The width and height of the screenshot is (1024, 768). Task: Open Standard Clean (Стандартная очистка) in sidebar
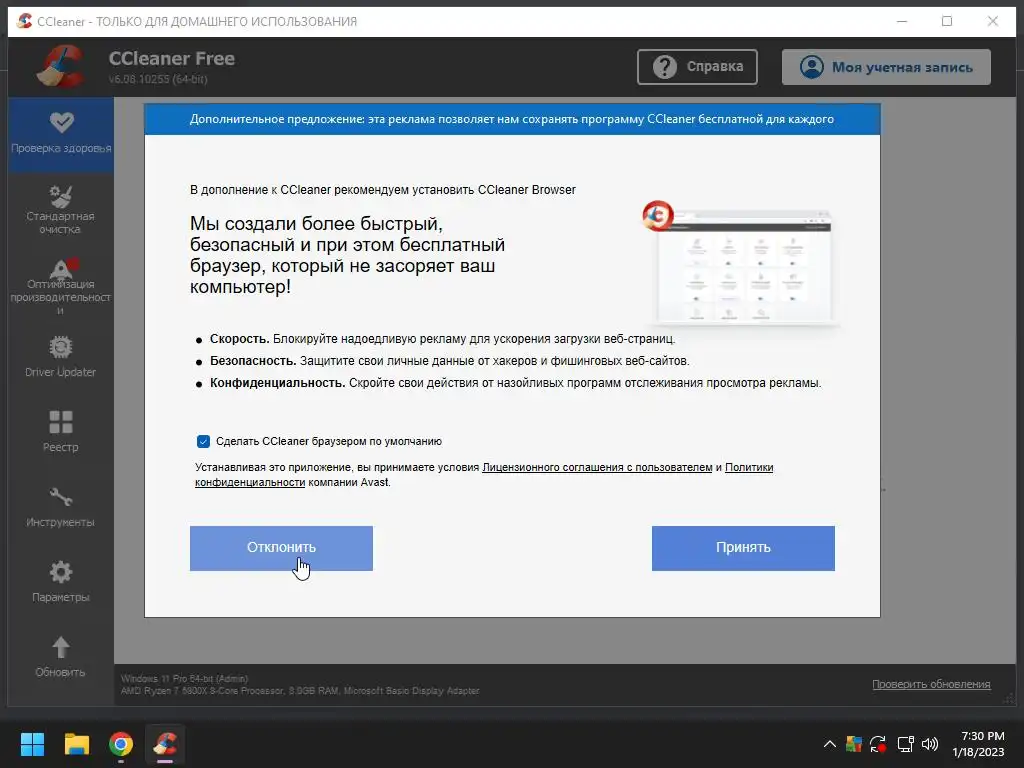click(x=61, y=210)
